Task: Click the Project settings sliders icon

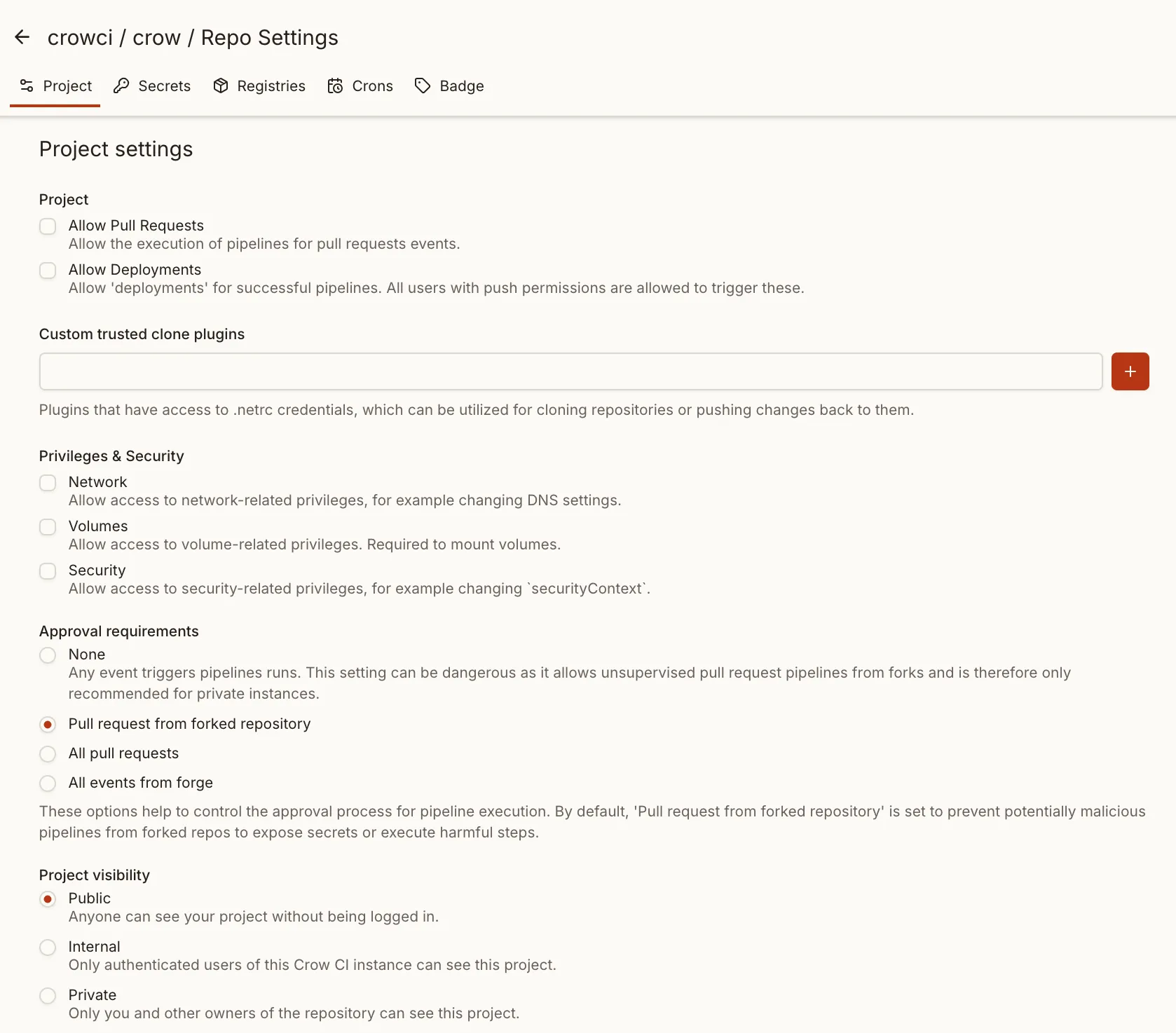Action: coord(26,85)
